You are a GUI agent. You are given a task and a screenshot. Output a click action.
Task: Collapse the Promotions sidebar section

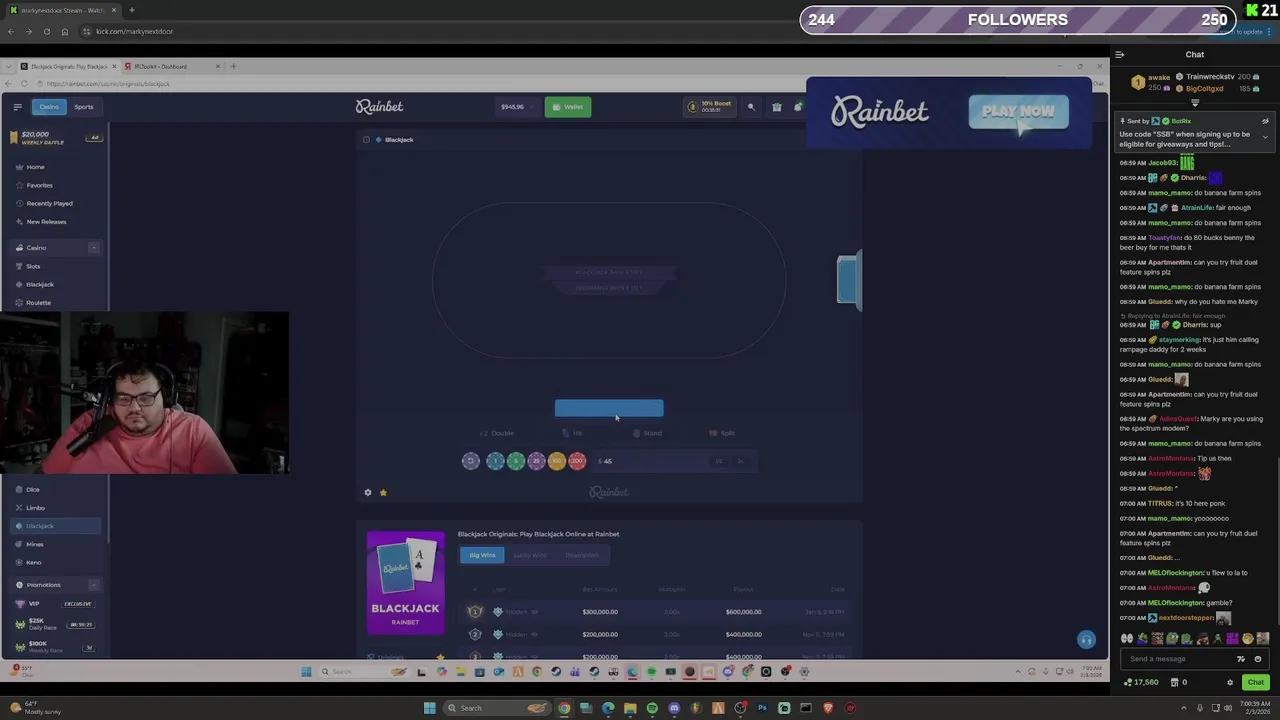(94, 585)
